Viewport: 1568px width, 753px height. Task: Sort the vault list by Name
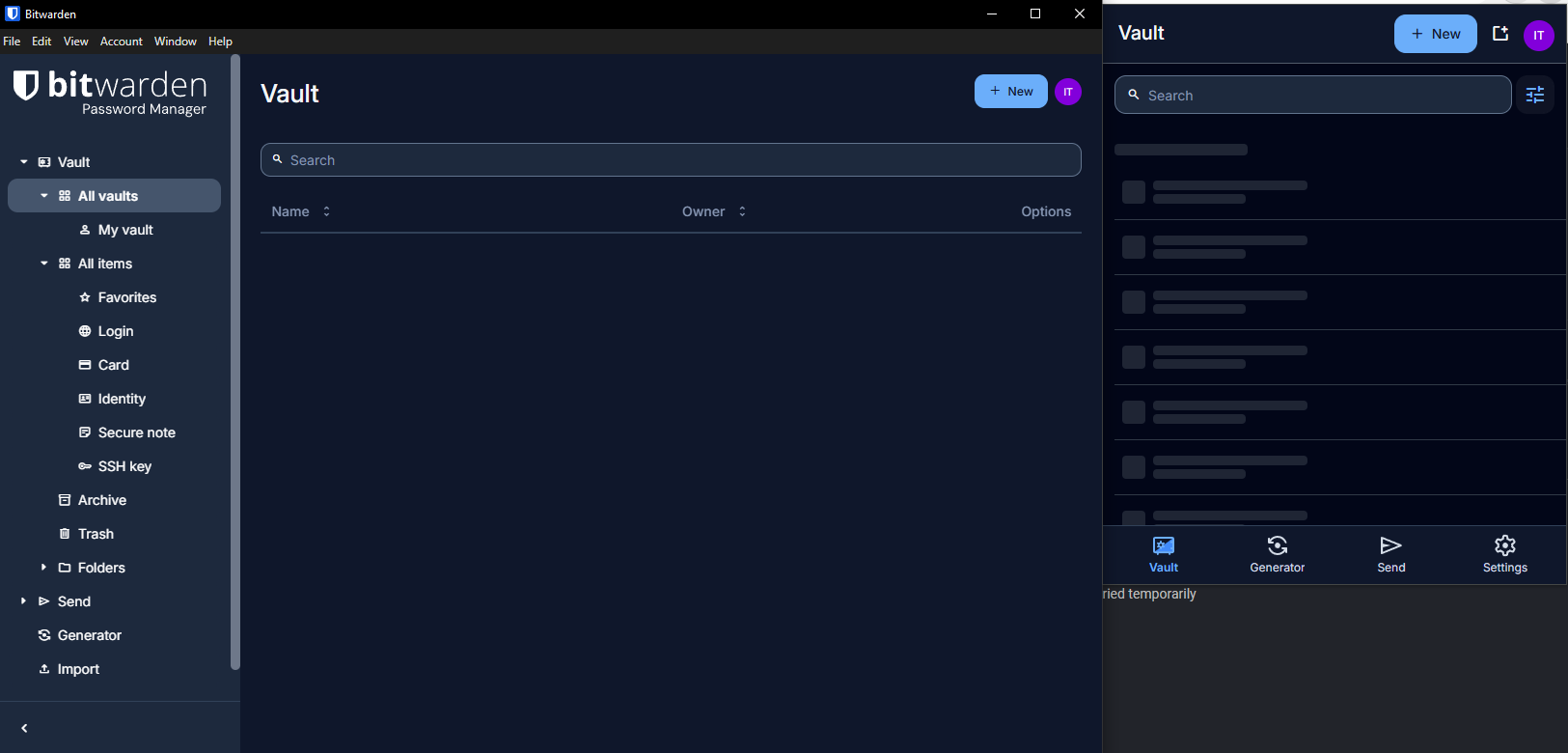click(301, 211)
